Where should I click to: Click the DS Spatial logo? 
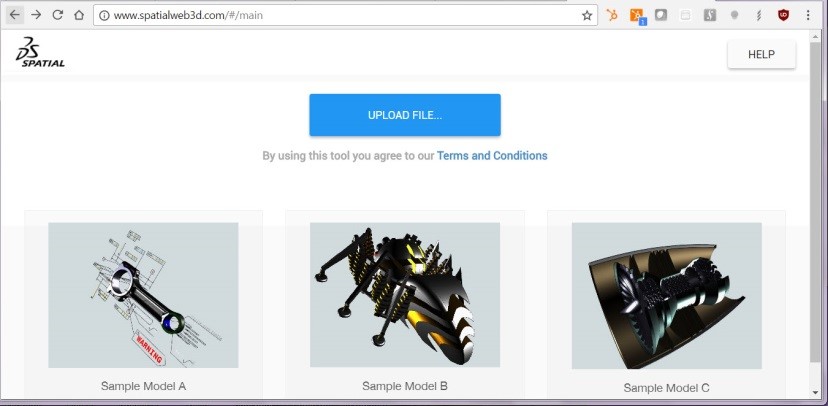(40, 54)
